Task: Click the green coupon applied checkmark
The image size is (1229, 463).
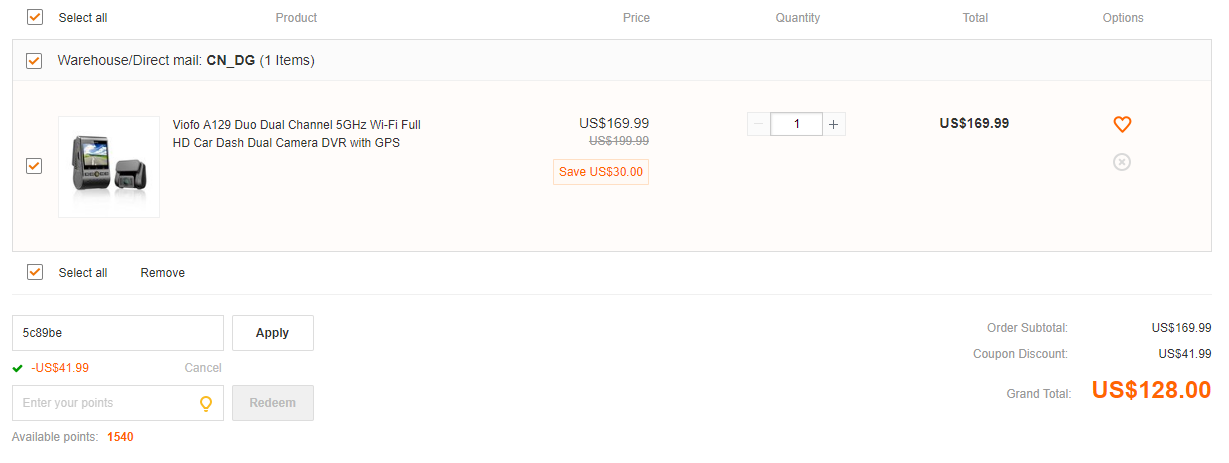Action: pyautogui.click(x=18, y=368)
